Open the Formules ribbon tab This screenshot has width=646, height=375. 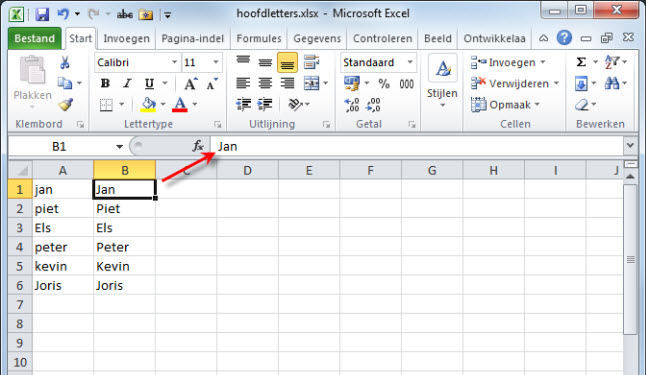pos(259,39)
